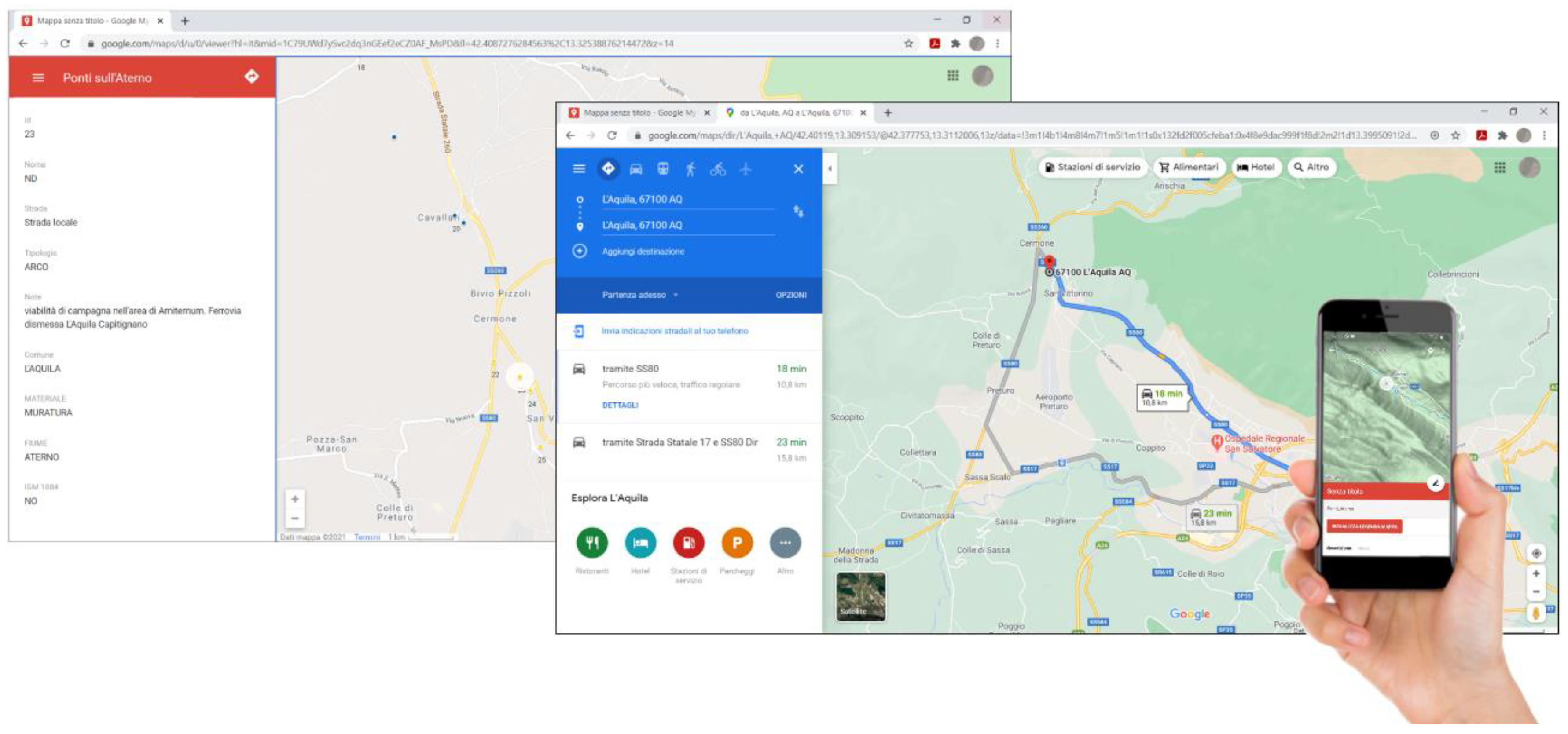Choose the cycling travel mode icon
Viewport: 1568px width, 734px height.
[718, 170]
